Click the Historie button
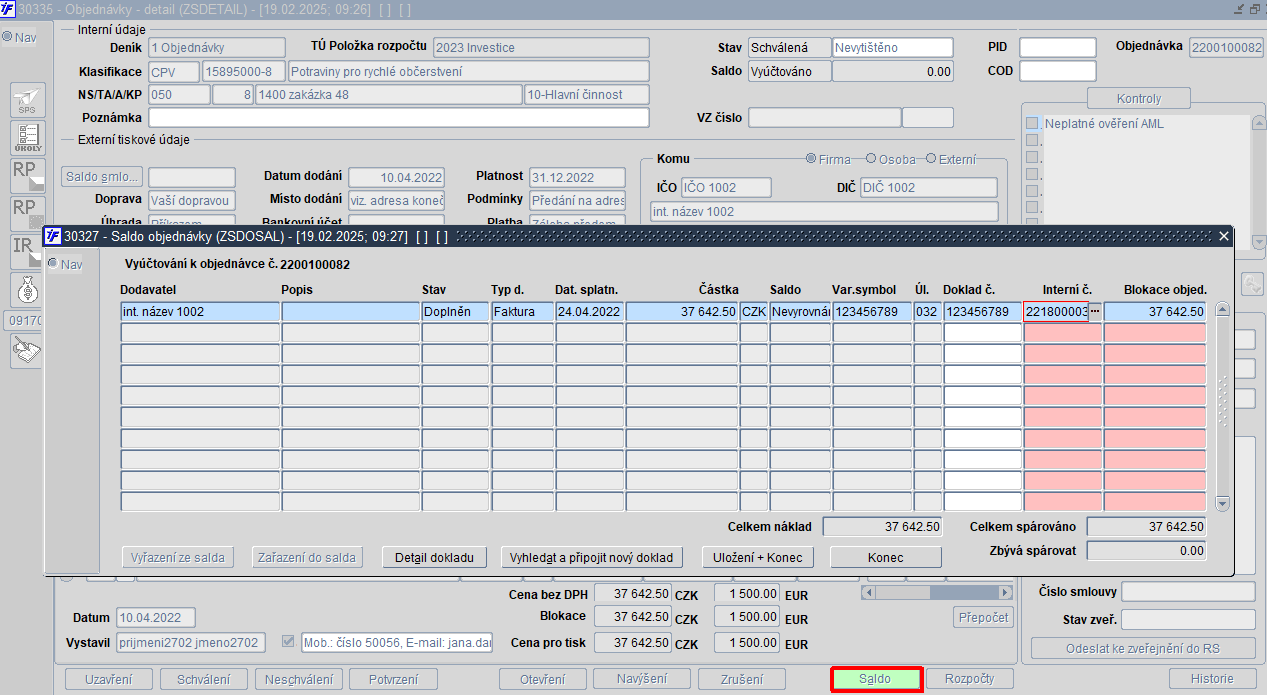The image size is (1267, 695). click(x=1212, y=679)
